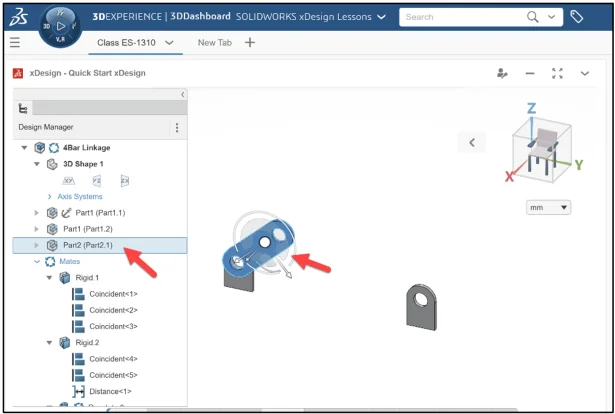Switch to the Class ES-1310 tab

pyautogui.click(x=128, y=42)
